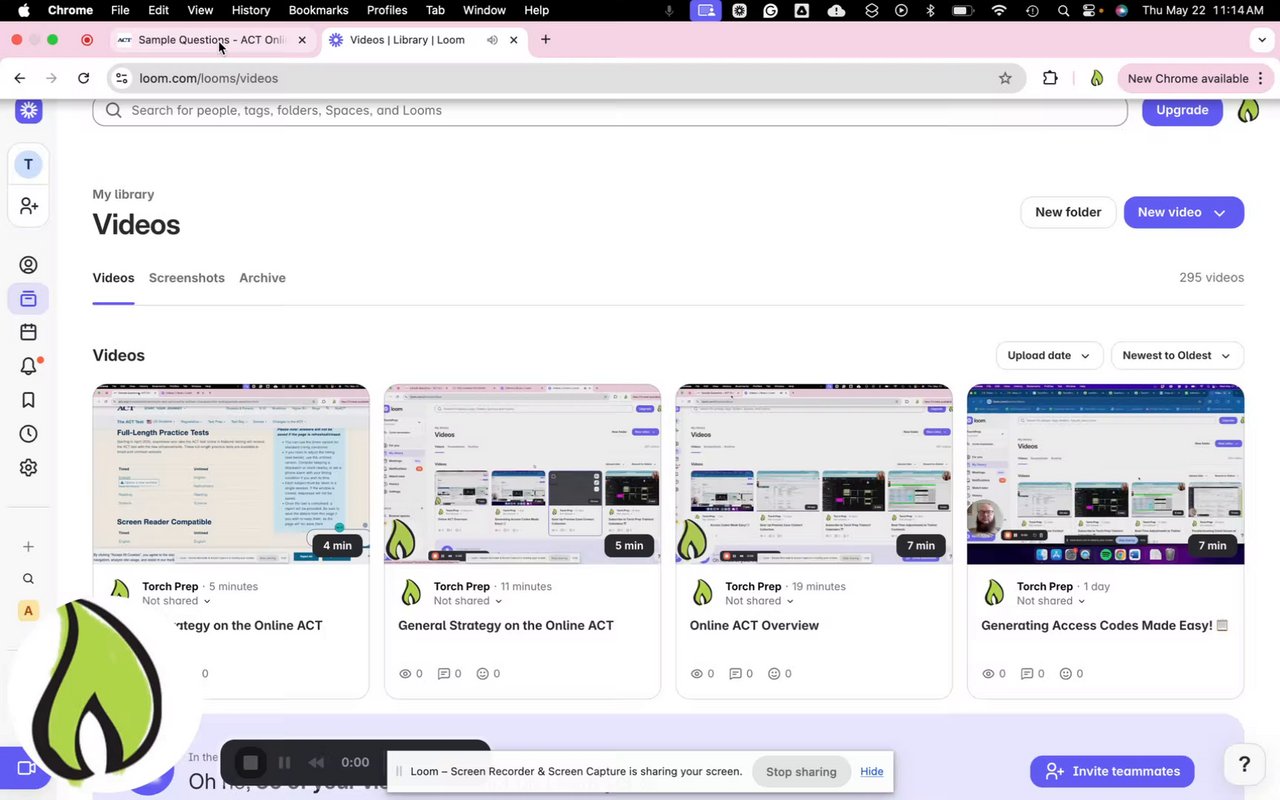Expand Not shared dropdown on the 5 minutes video
Screen dimensions: 1280x800
(x=176, y=601)
